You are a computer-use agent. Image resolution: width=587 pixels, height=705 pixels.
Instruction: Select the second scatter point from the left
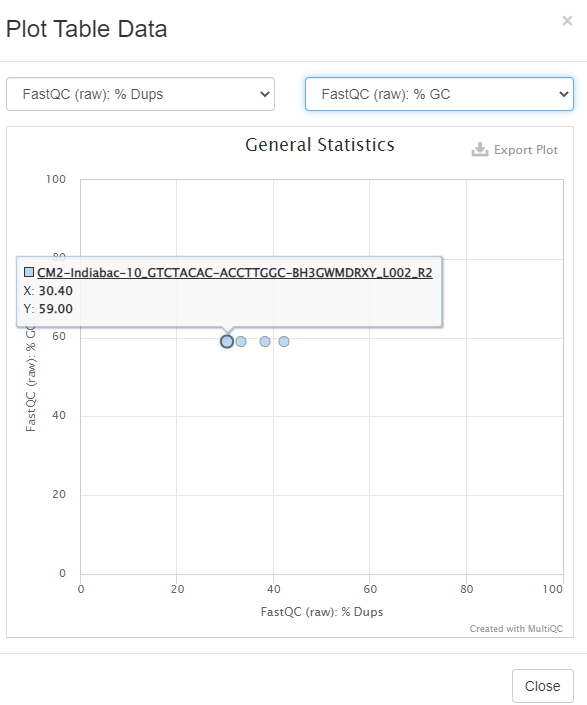coord(241,342)
